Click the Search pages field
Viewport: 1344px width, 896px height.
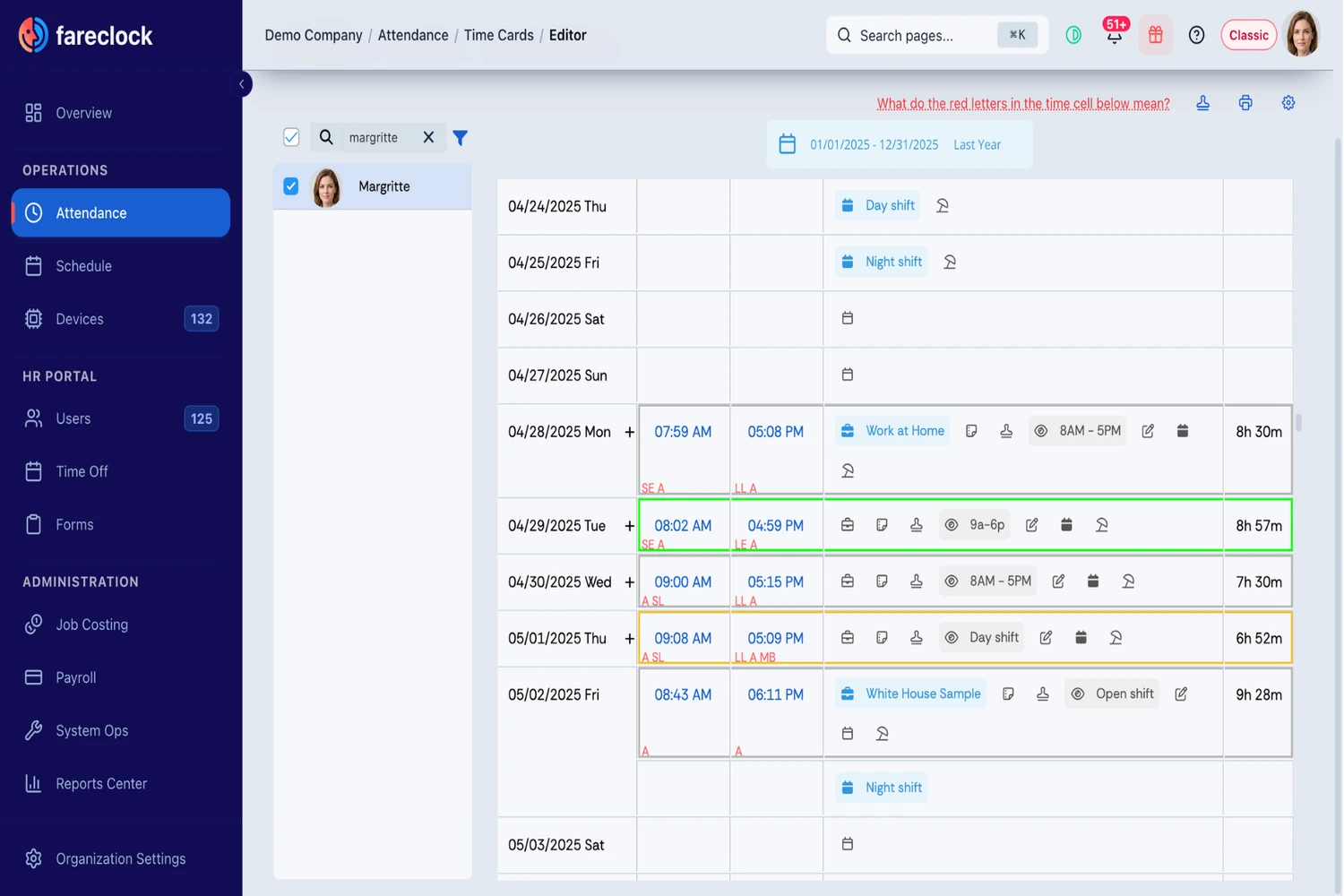click(936, 35)
